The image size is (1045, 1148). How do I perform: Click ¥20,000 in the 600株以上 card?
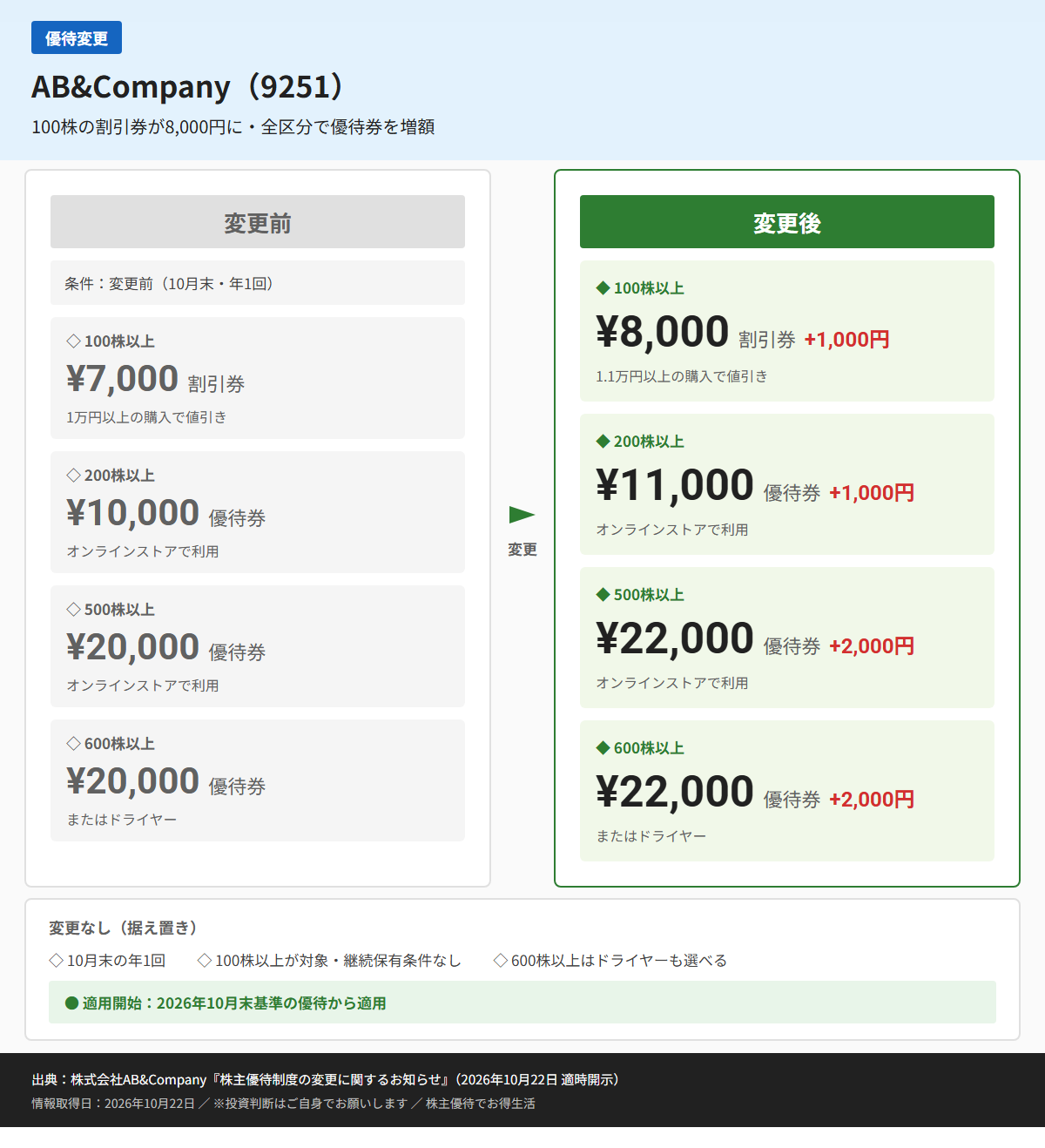(x=133, y=781)
